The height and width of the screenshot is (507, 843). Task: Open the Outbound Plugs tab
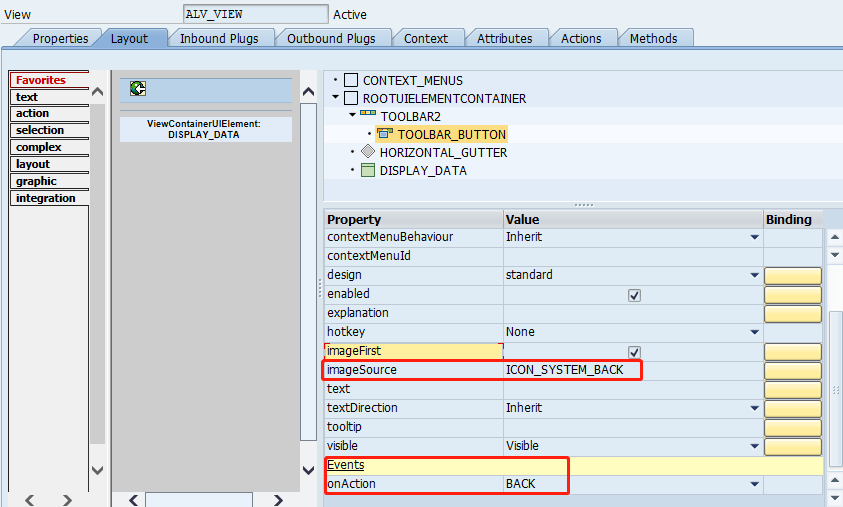331,39
